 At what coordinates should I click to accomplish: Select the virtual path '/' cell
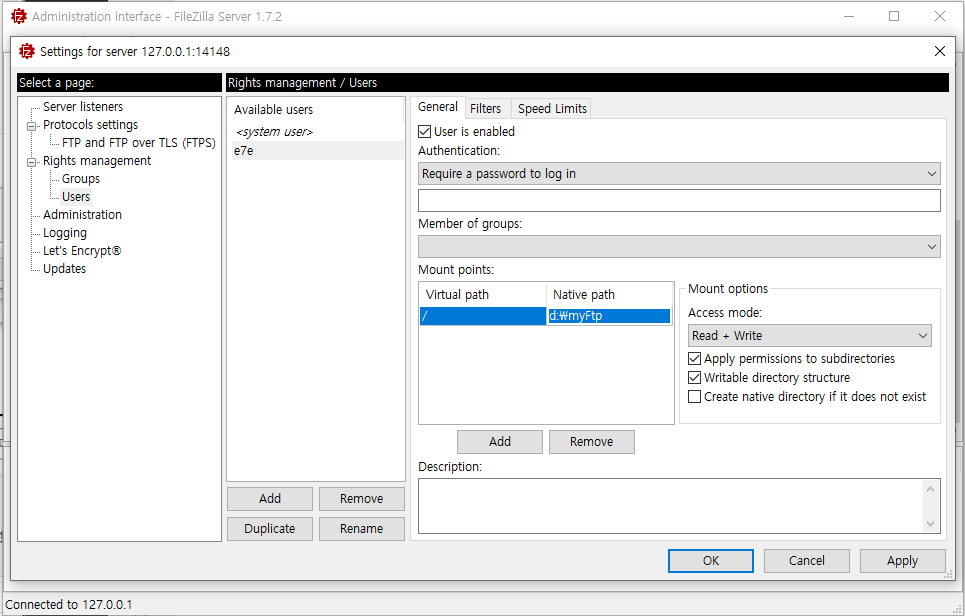click(x=482, y=316)
